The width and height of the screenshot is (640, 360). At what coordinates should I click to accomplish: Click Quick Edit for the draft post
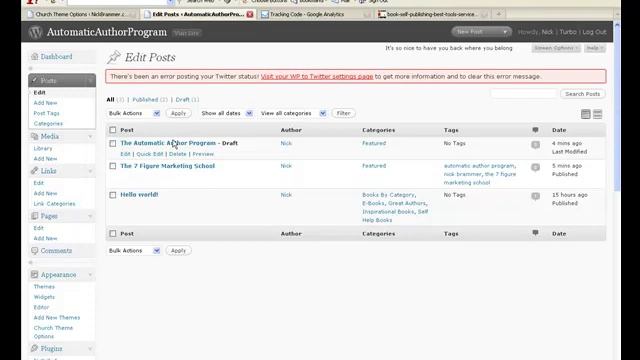click(x=149, y=154)
